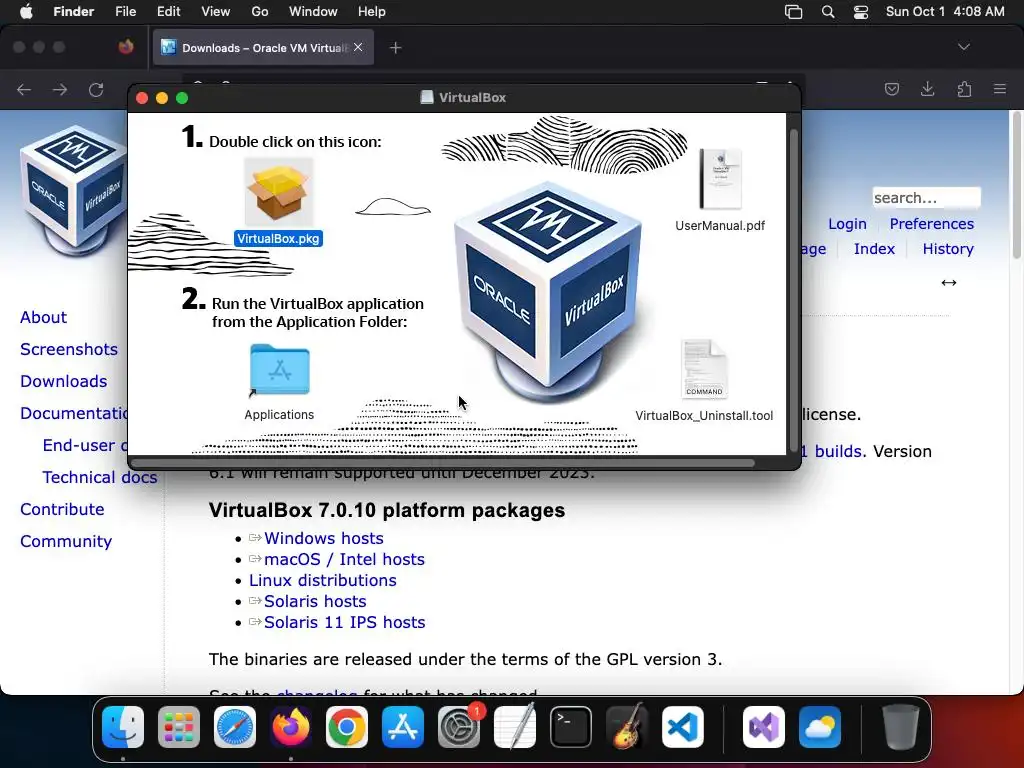
Task: Open Terminal from the Dock
Action: pos(571,727)
